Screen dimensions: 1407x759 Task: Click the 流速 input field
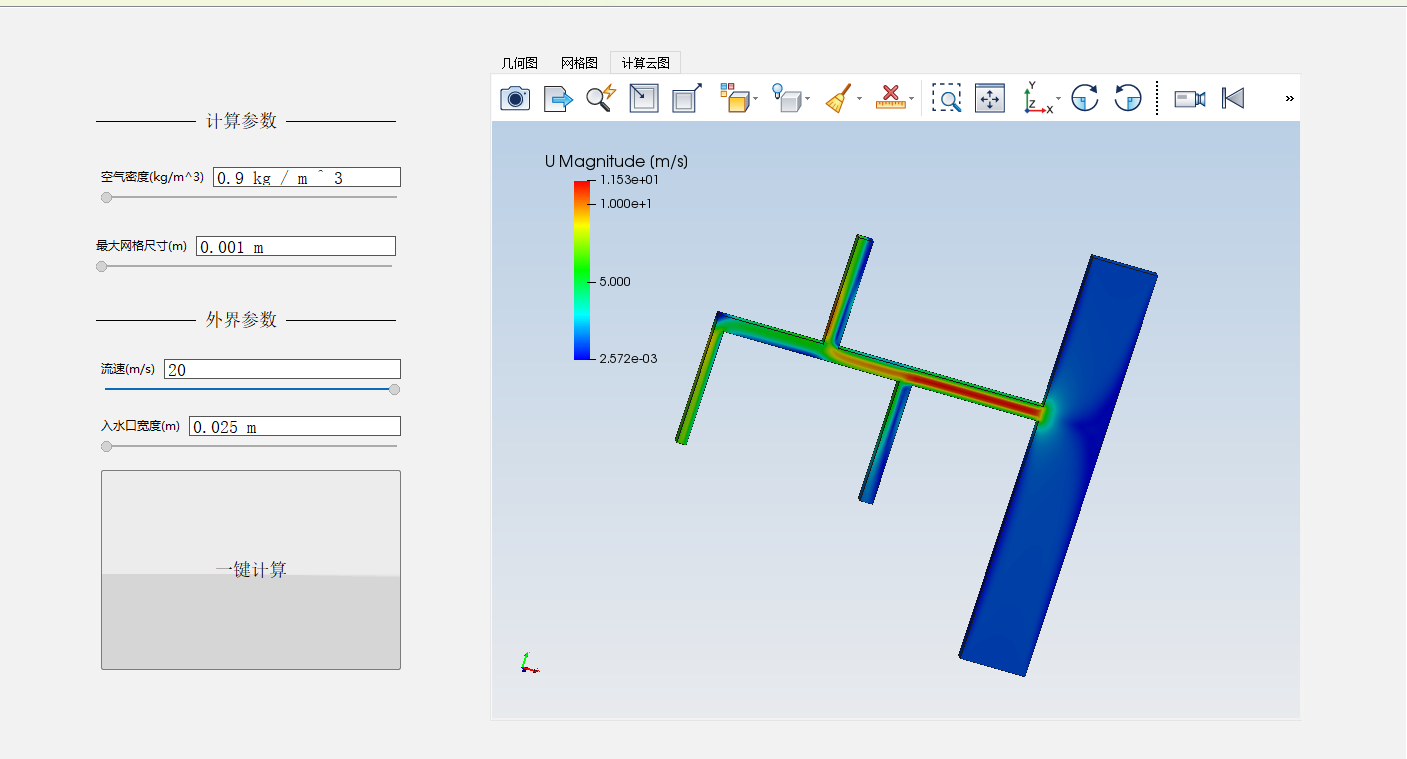pos(282,369)
